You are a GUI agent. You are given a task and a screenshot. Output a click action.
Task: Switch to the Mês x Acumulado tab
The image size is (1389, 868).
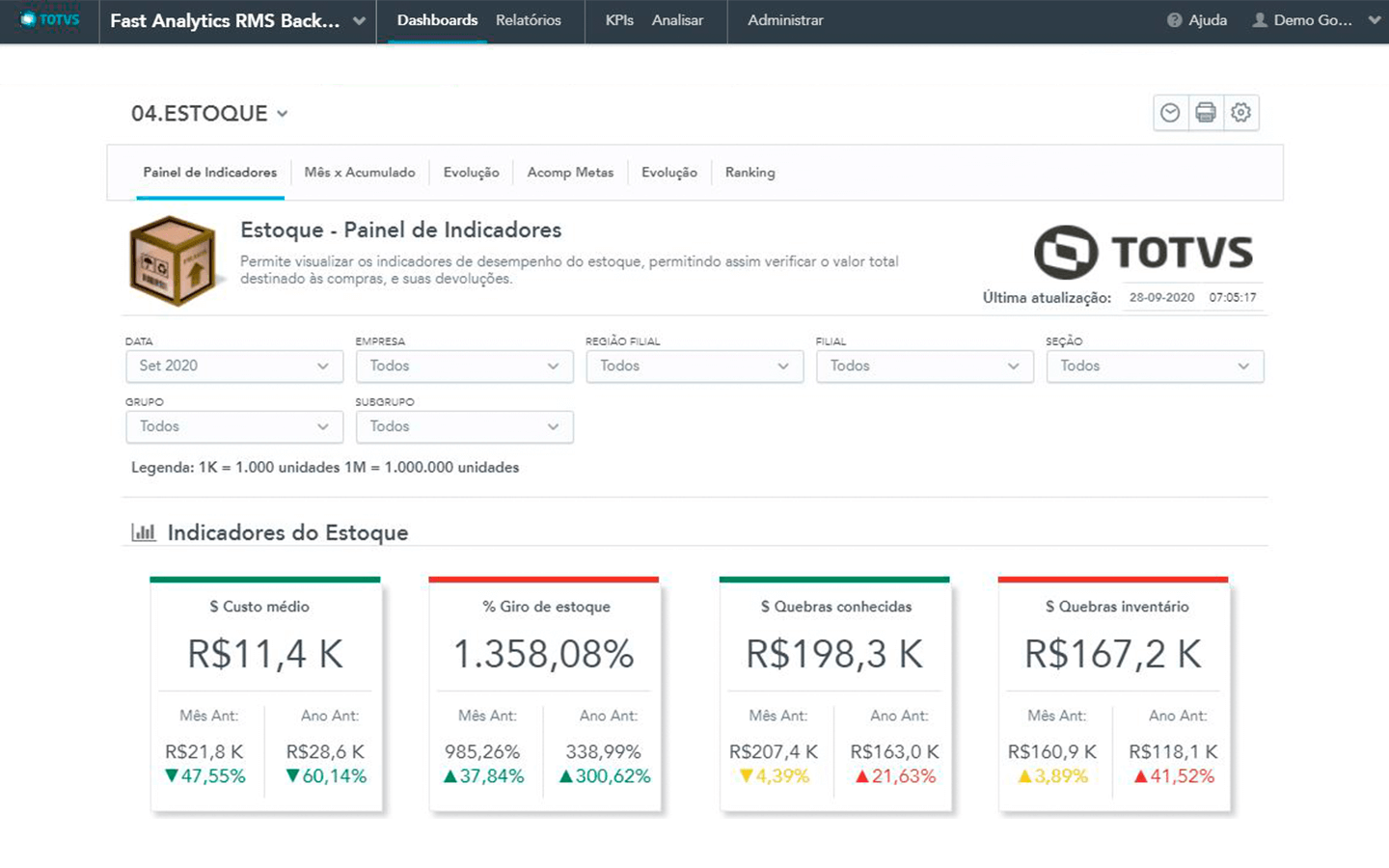point(360,173)
